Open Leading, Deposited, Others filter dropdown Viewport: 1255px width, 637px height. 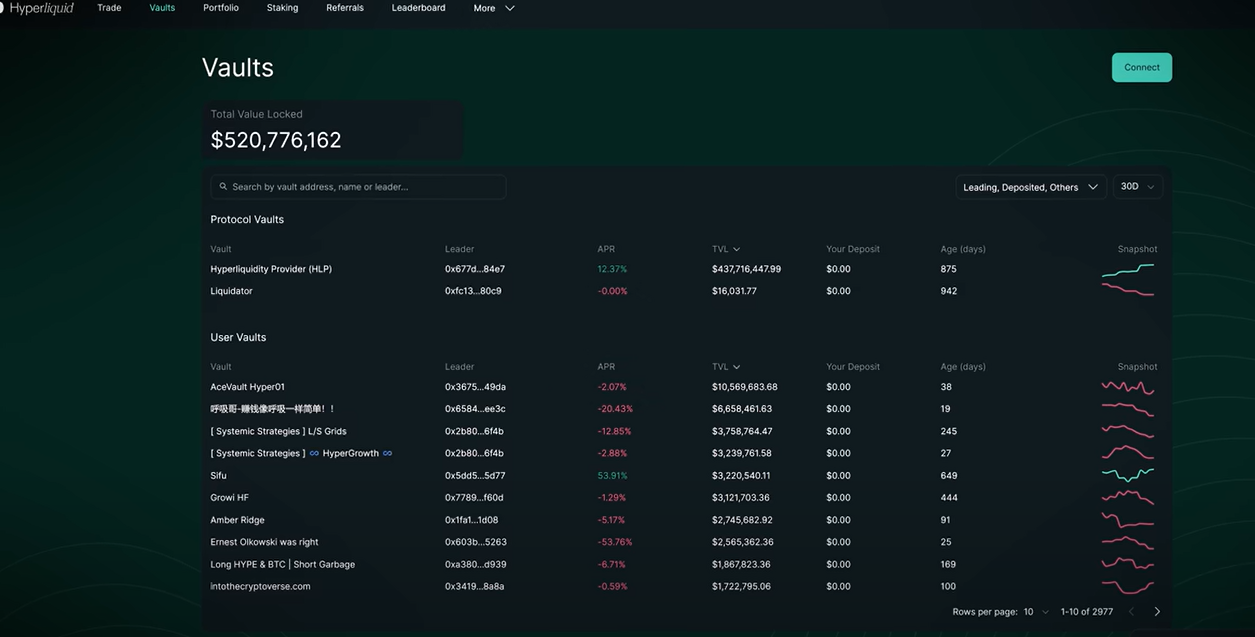click(x=1030, y=187)
